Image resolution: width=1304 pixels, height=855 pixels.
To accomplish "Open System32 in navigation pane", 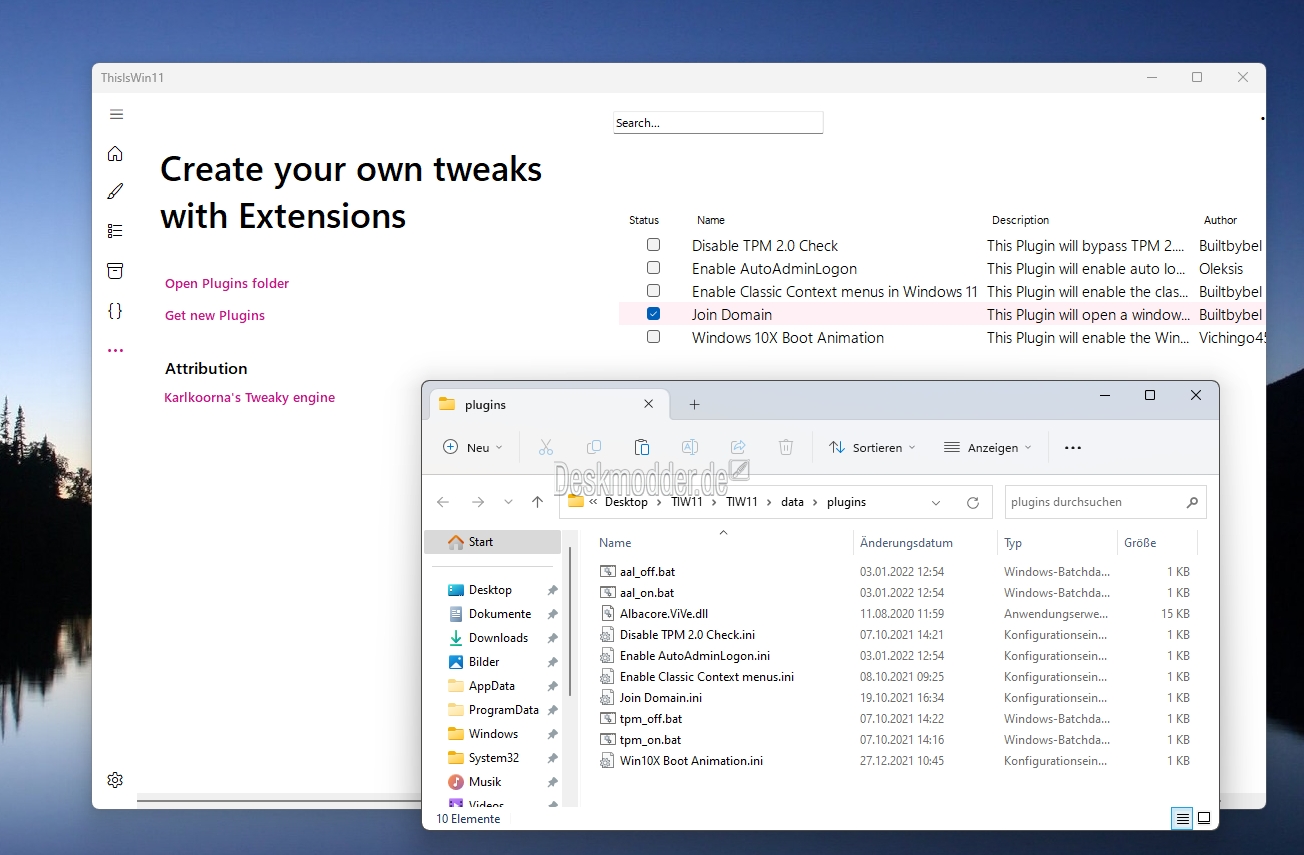I will (494, 758).
